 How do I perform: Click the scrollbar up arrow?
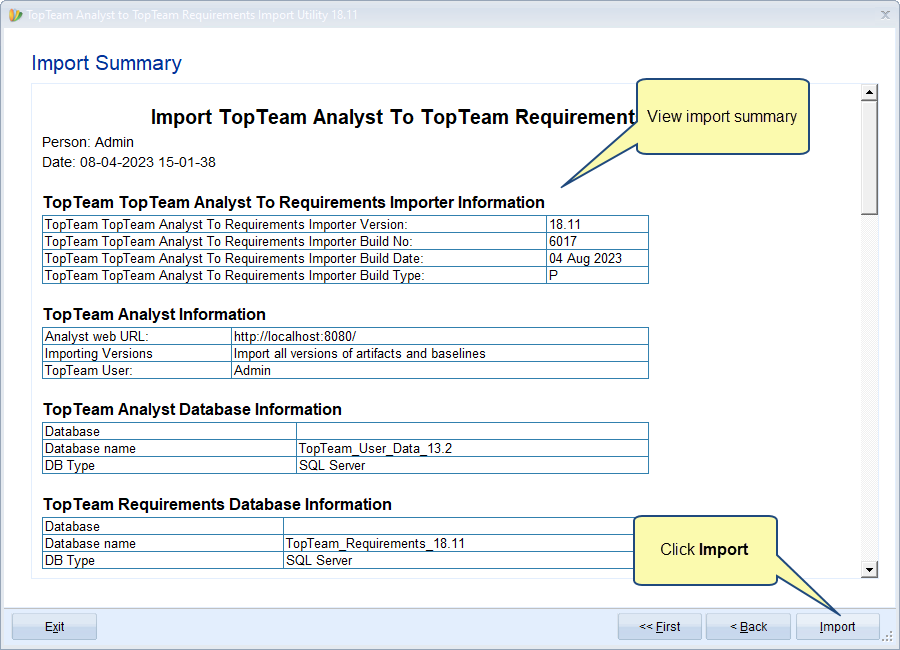click(870, 92)
